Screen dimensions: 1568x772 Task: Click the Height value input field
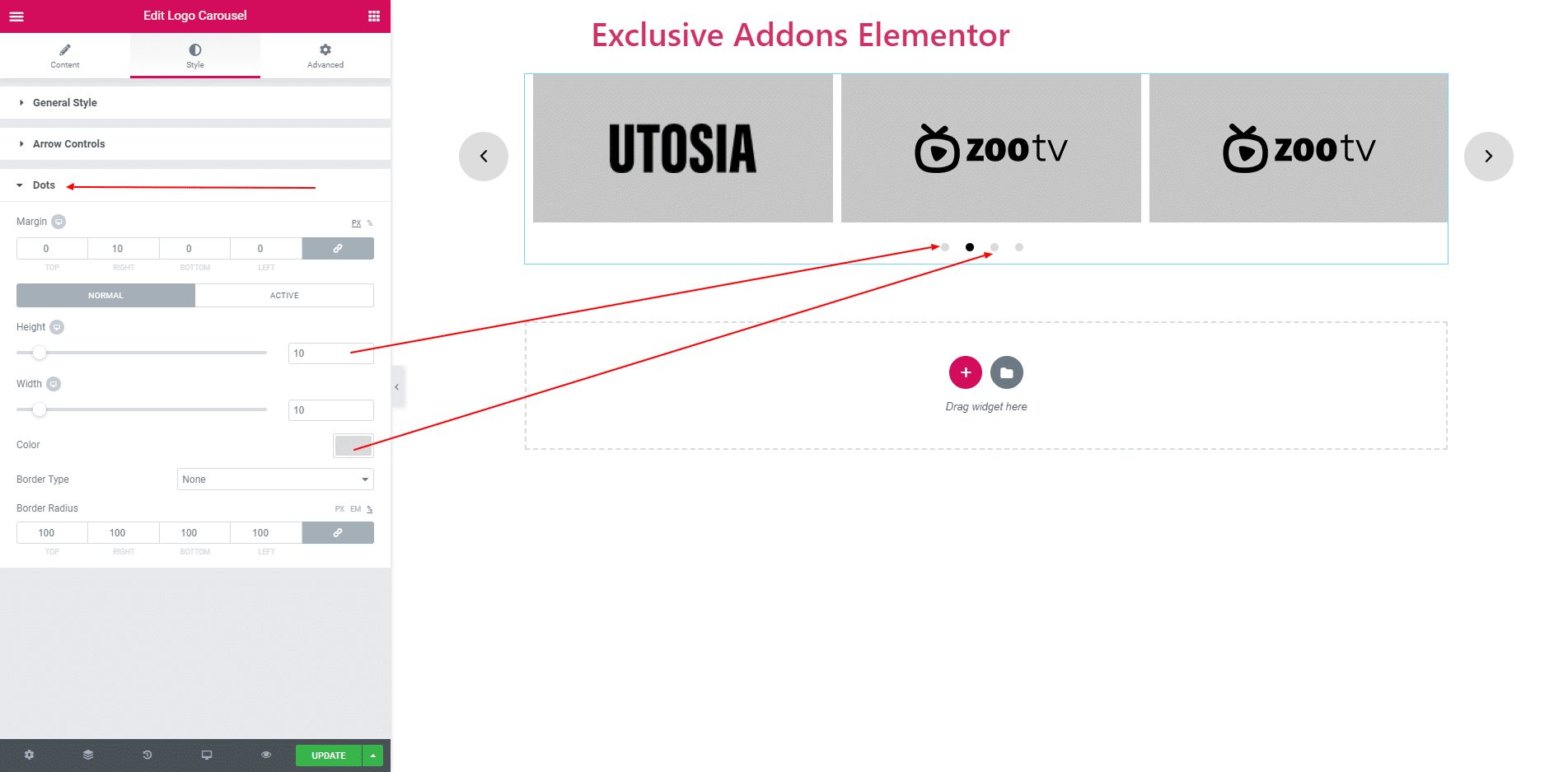point(331,353)
